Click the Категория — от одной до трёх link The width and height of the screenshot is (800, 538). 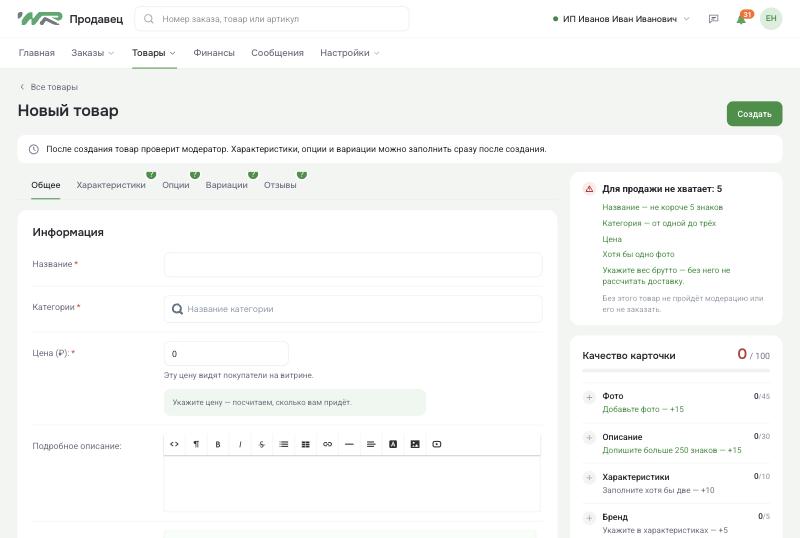coord(659,223)
